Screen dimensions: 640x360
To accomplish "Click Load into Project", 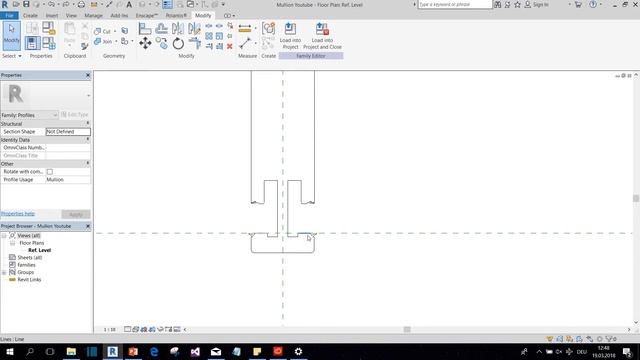I will pyautogui.click(x=290, y=36).
